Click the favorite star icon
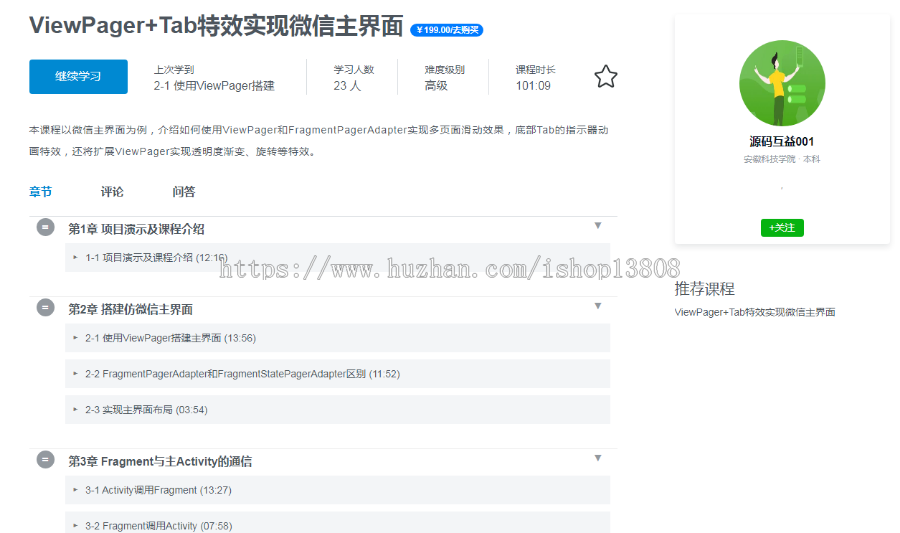This screenshot has height=533, width=900. (x=606, y=76)
